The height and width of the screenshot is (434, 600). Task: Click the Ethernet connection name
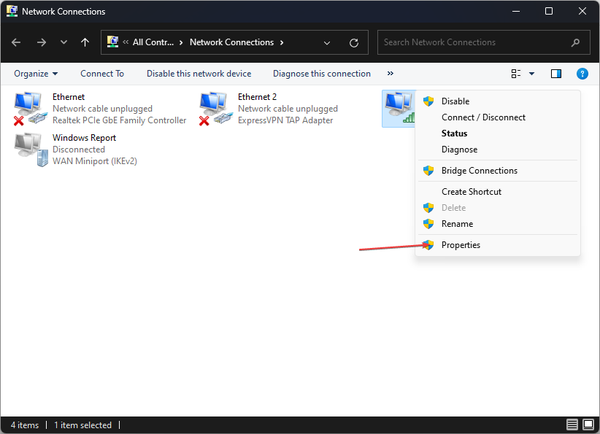[x=68, y=97]
